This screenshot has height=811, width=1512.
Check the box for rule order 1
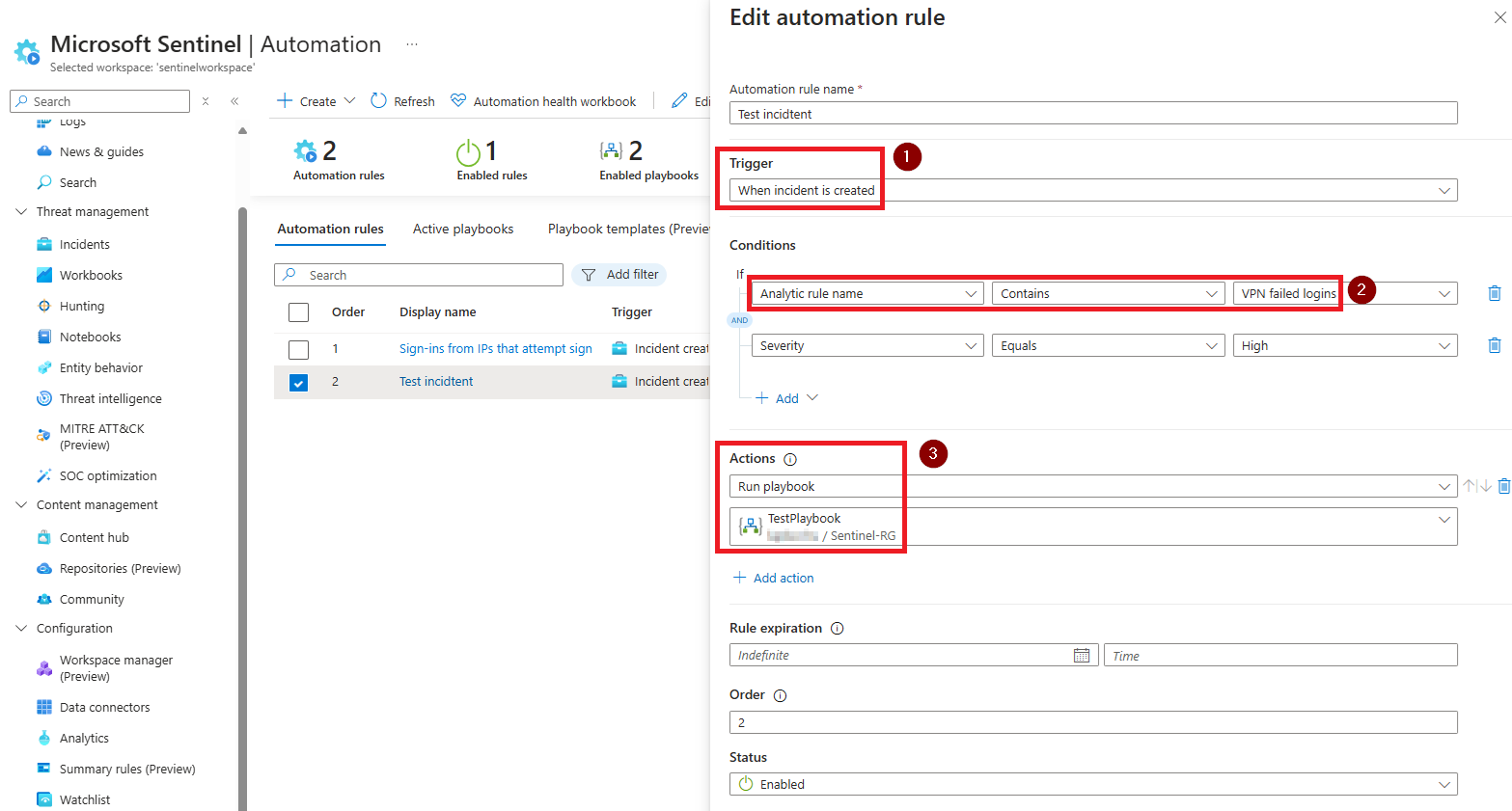(x=299, y=349)
